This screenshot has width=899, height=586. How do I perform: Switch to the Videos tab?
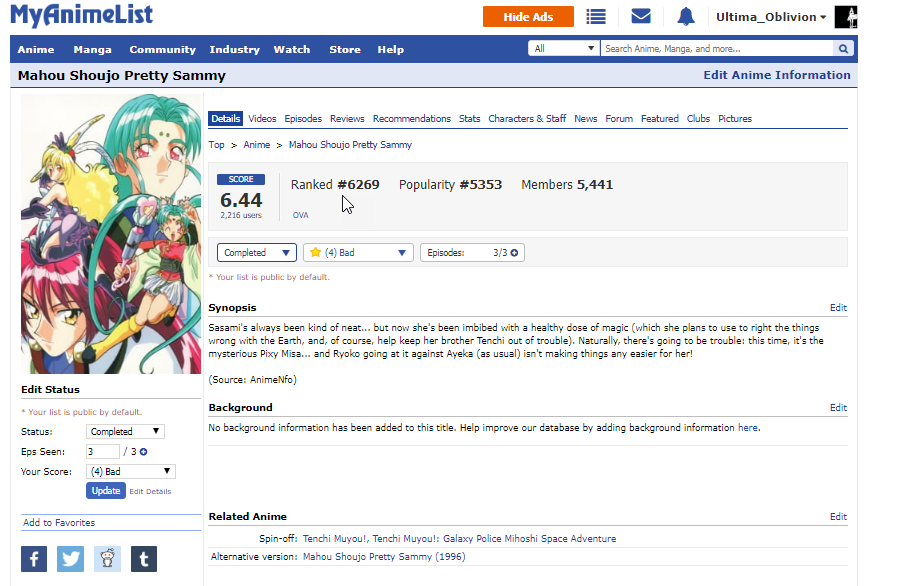262,119
